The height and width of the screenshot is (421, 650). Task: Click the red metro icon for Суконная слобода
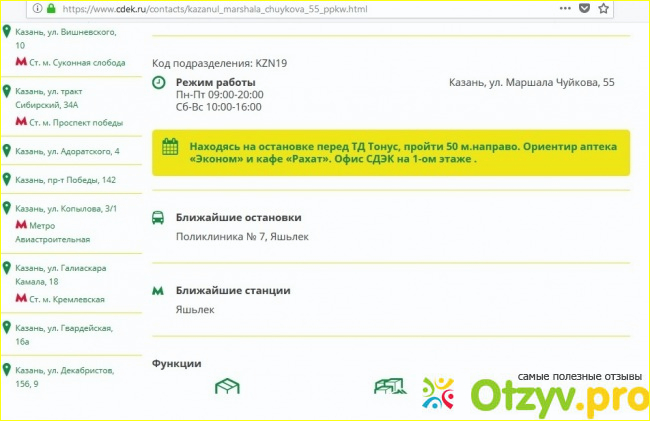pyautogui.click(x=21, y=62)
